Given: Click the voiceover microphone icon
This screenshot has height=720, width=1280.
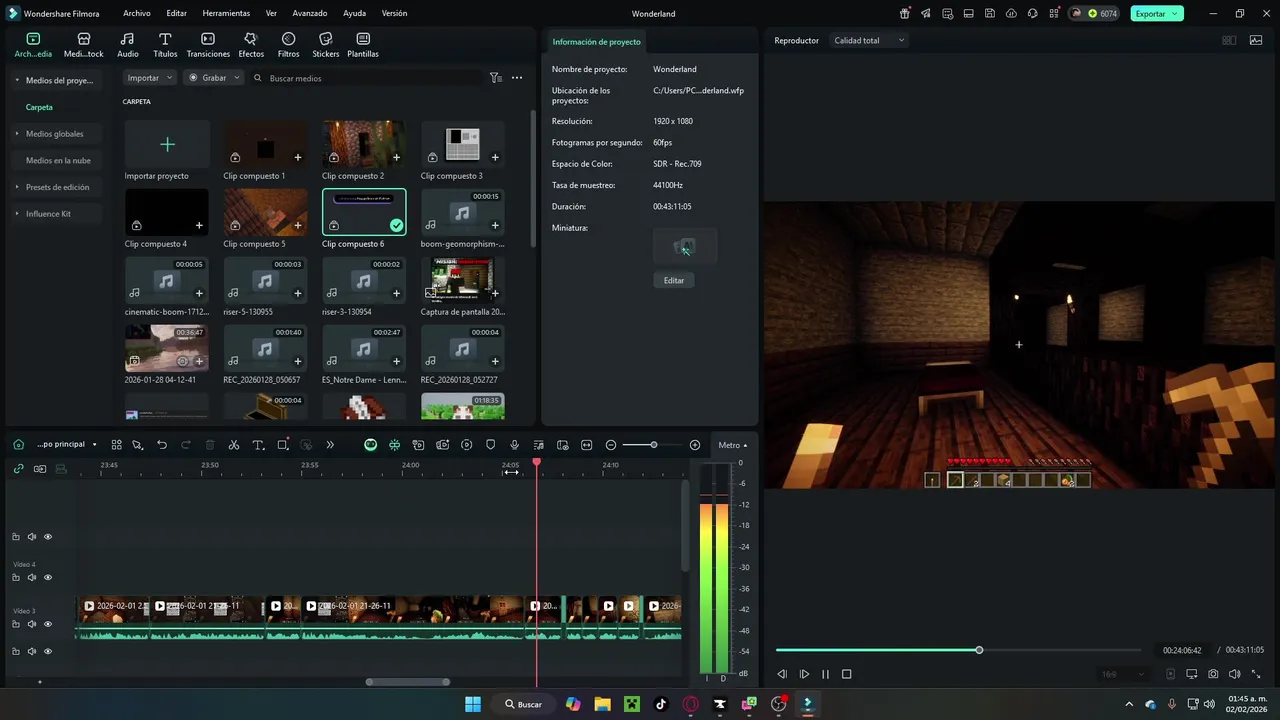Looking at the screenshot, I should pos(514,445).
